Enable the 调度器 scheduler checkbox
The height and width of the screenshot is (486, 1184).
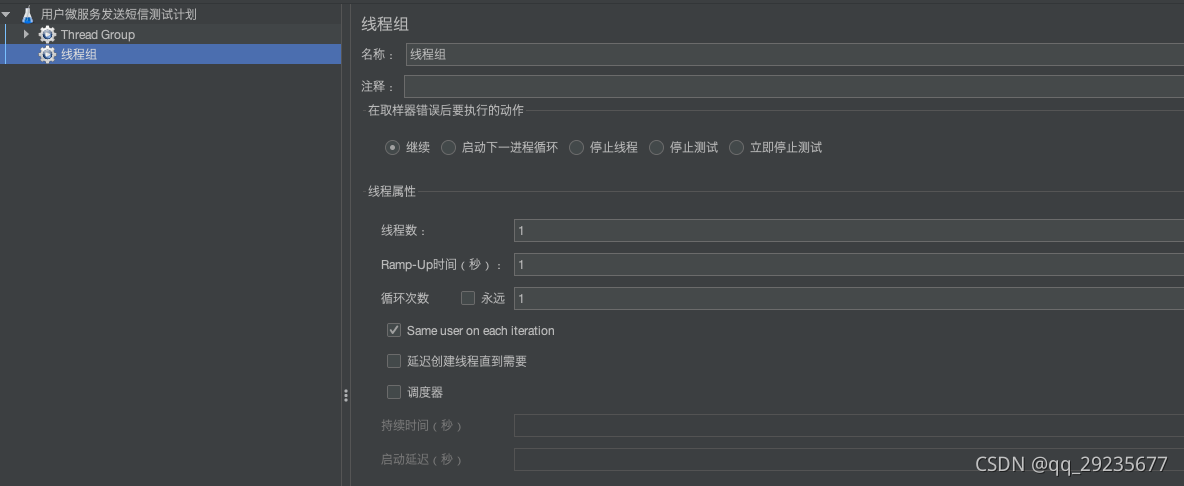(x=394, y=392)
